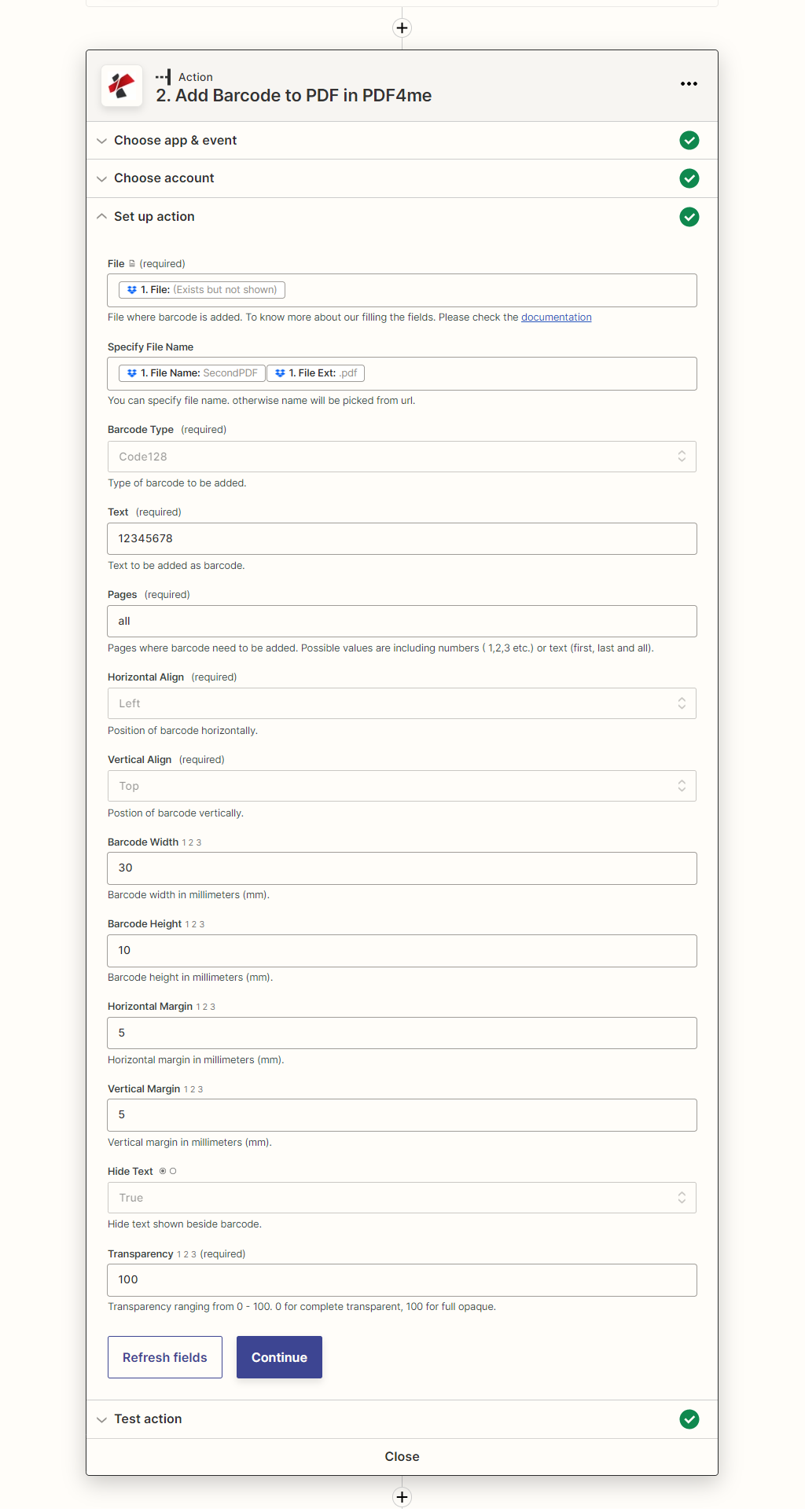This screenshot has width=805, height=1512.
Task: Collapse the Set up action section
Action: coord(154,217)
